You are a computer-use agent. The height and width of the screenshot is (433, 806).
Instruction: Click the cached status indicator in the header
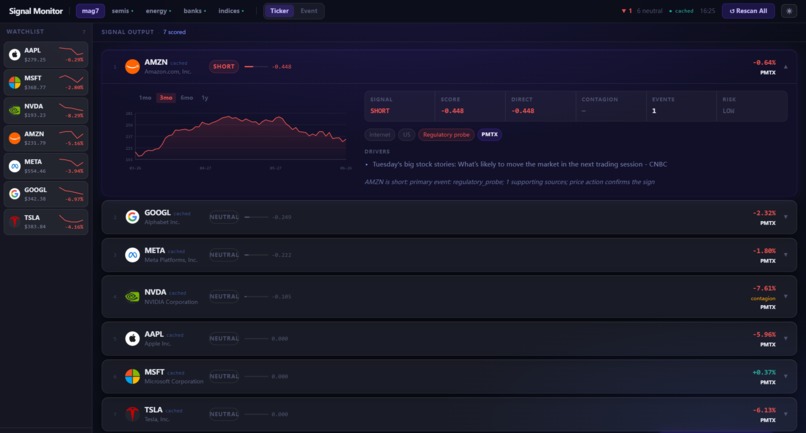[x=681, y=11]
